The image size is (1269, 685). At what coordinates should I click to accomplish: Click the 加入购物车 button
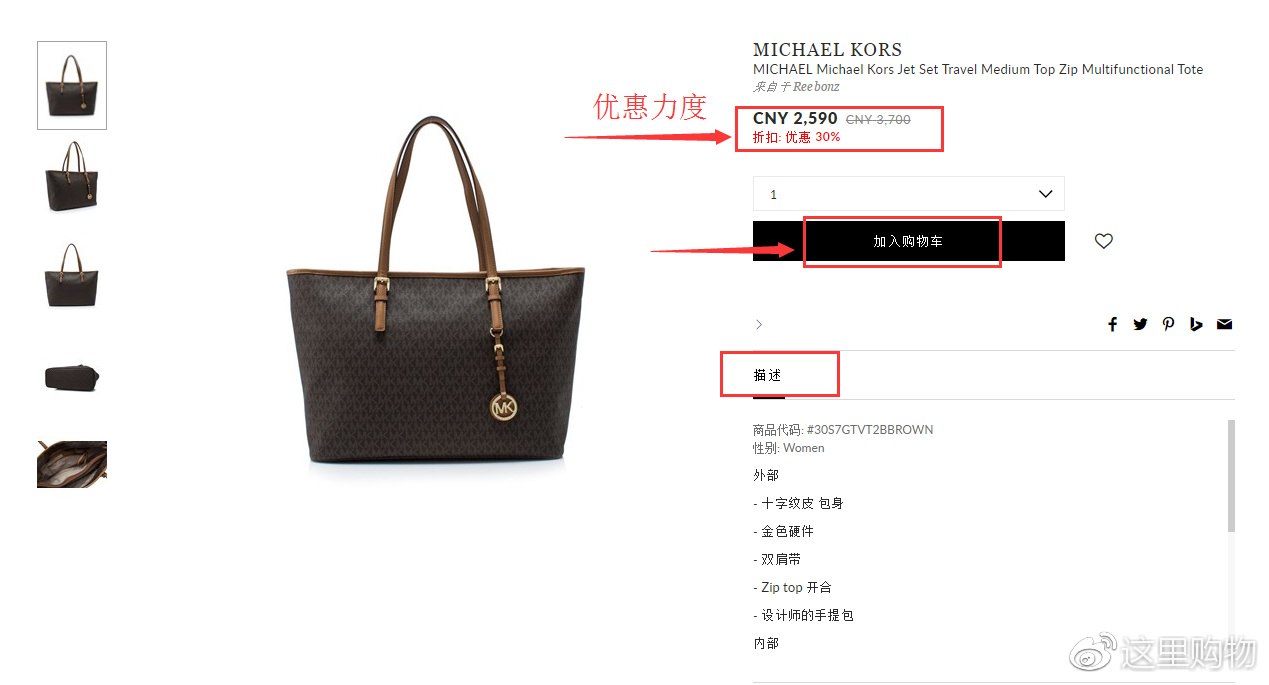click(x=908, y=241)
